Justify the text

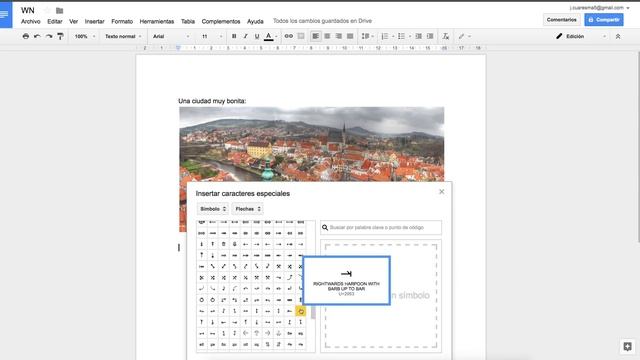click(350, 36)
